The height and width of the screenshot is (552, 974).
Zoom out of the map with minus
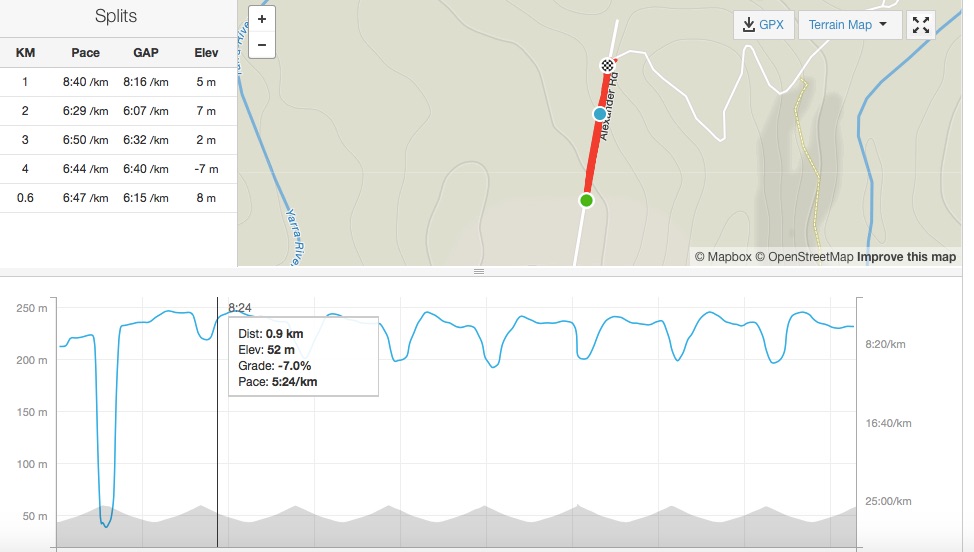[x=262, y=45]
